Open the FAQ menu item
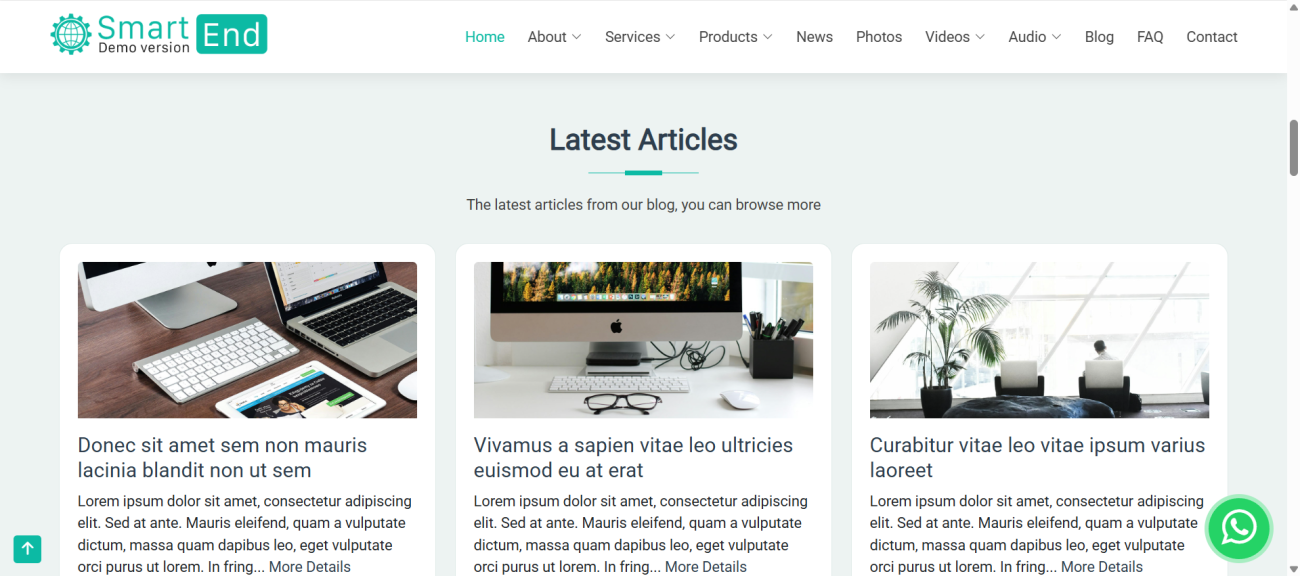Image resolution: width=1300 pixels, height=576 pixels. [1150, 37]
